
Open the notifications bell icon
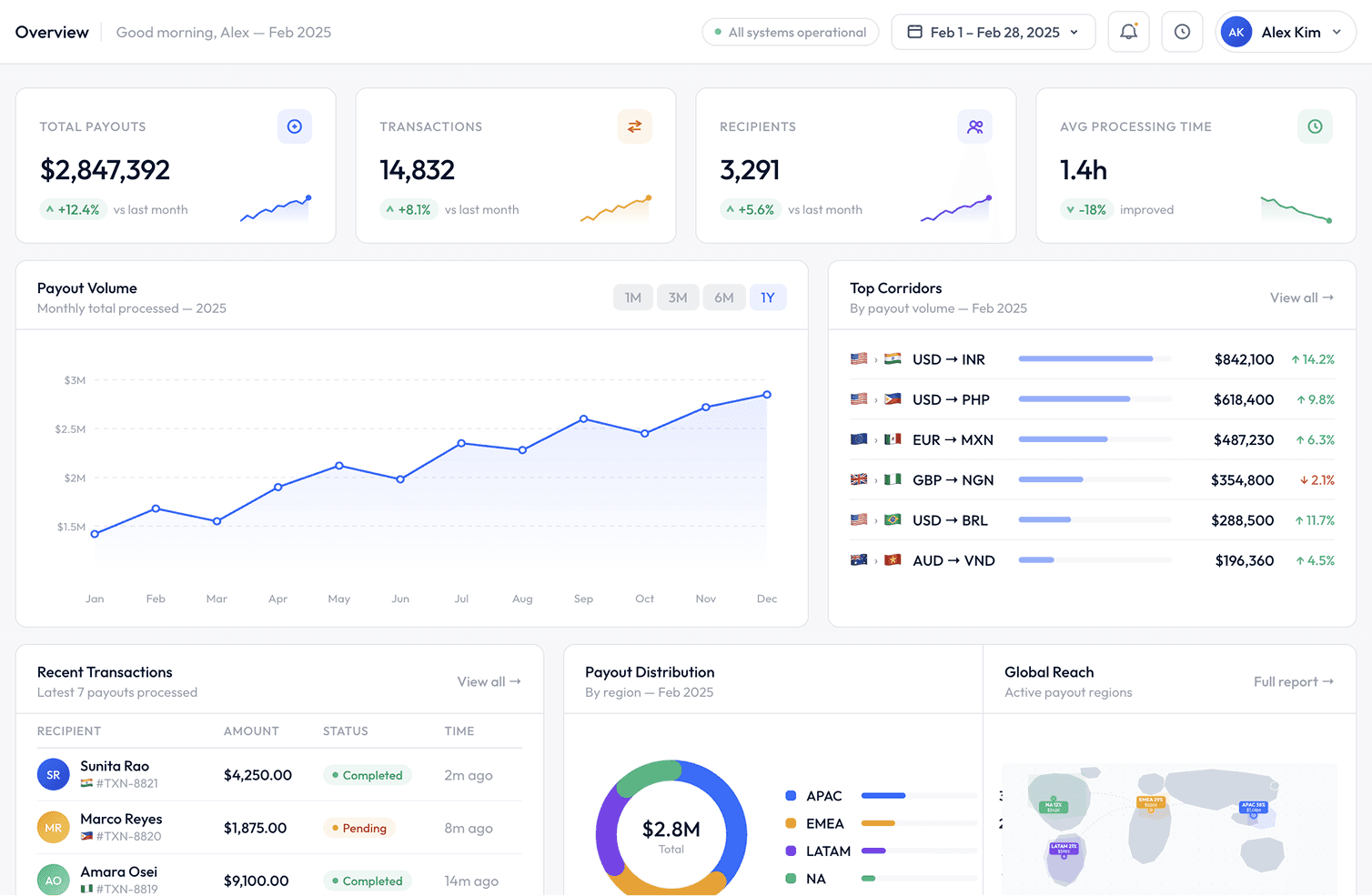click(x=1128, y=31)
